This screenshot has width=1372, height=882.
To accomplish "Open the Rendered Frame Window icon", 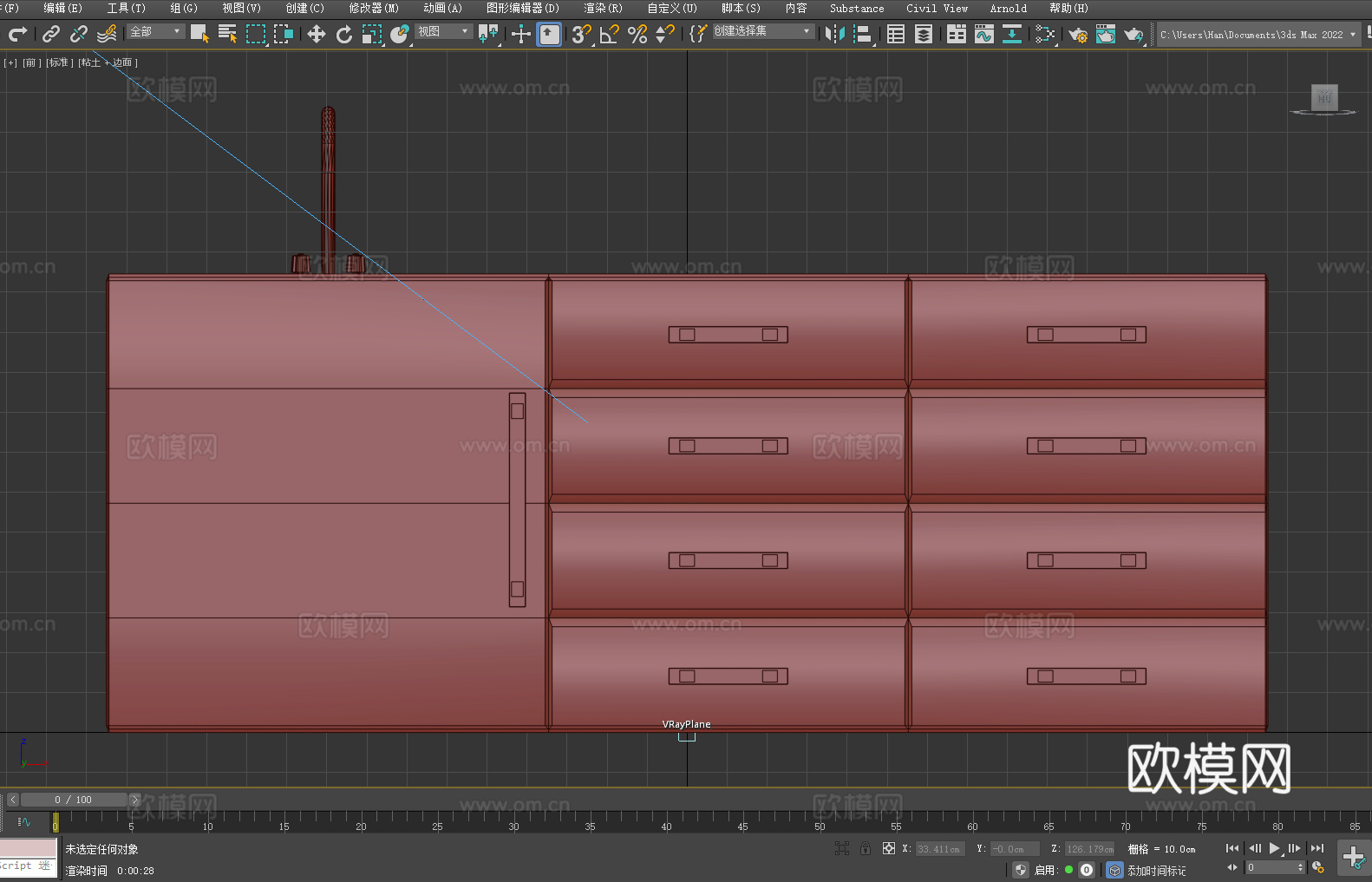I will (x=1106, y=34).
